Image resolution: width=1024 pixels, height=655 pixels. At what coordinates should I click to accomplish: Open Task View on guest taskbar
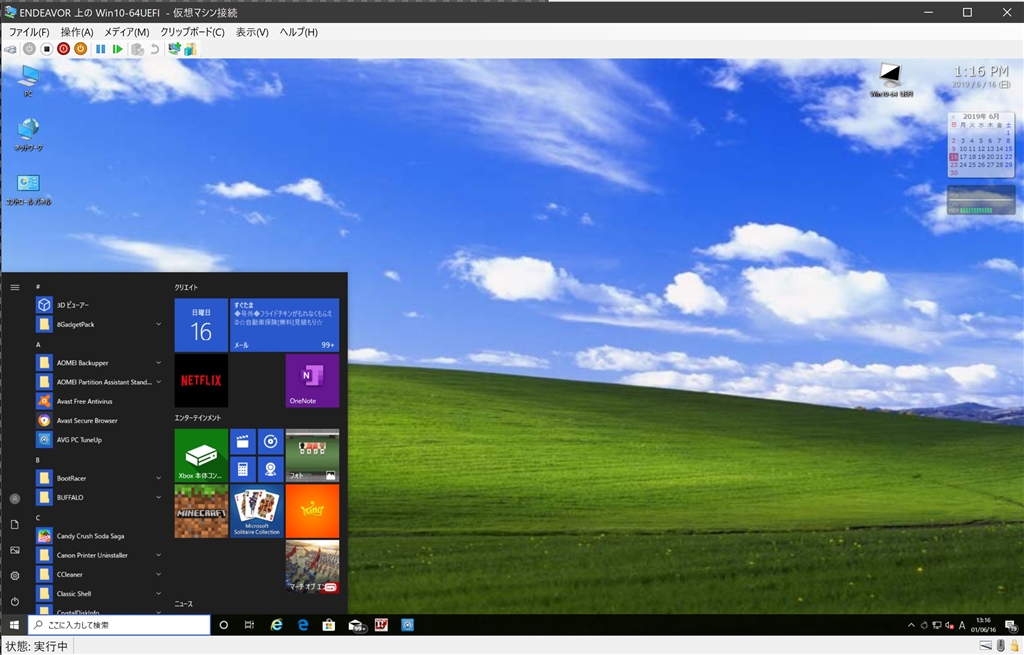pyautogui.click(x=249, y=626)
